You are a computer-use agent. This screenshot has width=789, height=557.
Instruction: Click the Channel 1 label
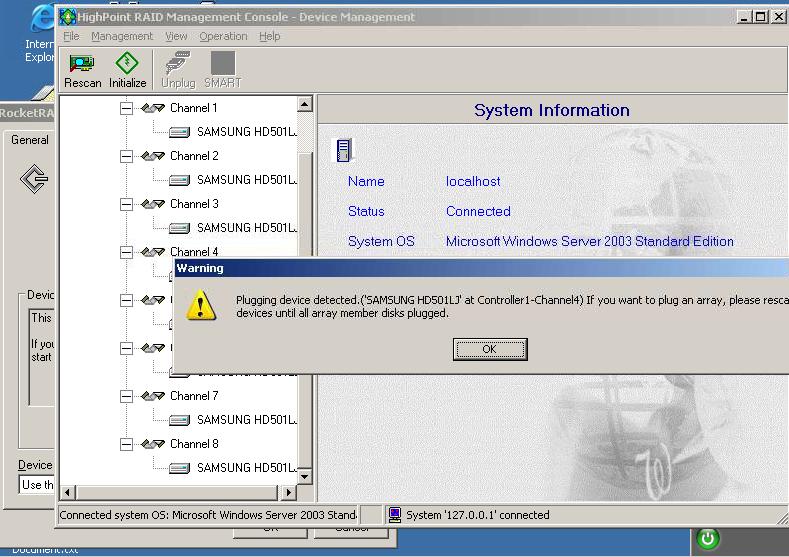(x=194, y=108)
